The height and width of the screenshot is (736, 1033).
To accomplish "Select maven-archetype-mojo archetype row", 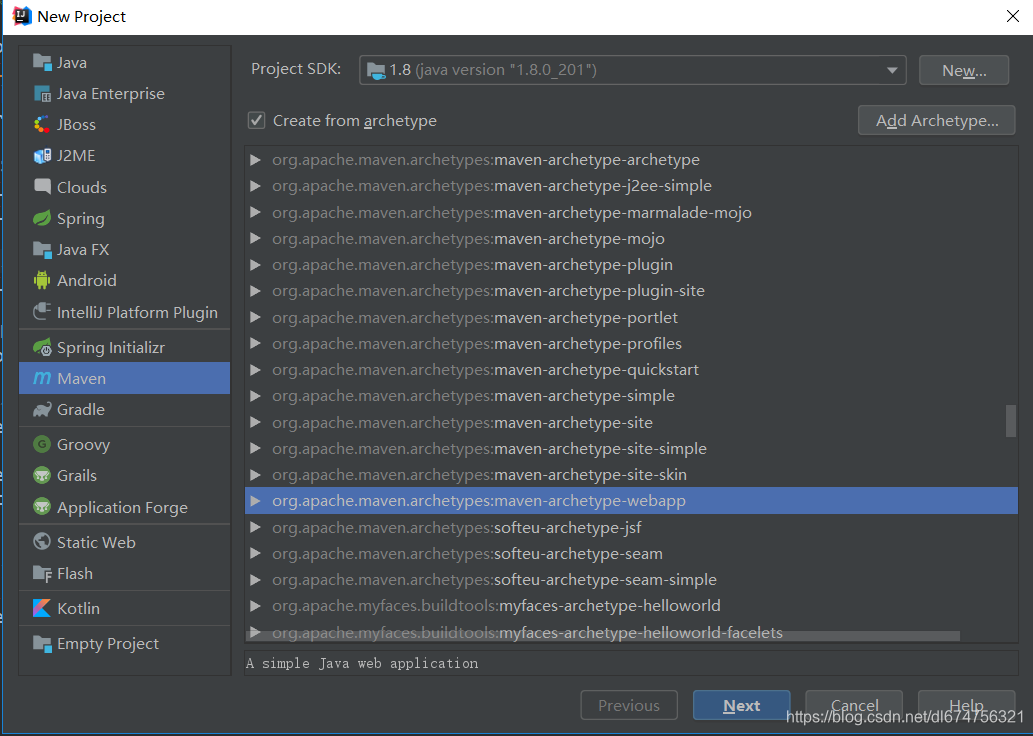I will click(x=631, y=239).
